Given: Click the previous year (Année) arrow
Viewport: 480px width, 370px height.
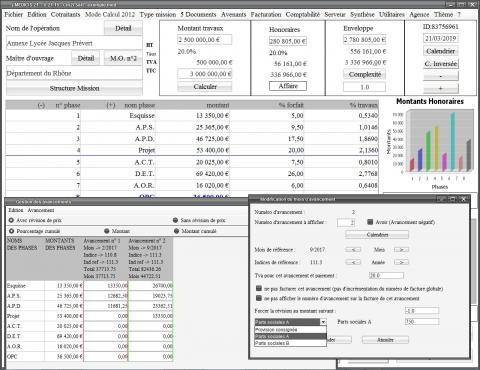Looking at the screenshot, I should 353,262.
